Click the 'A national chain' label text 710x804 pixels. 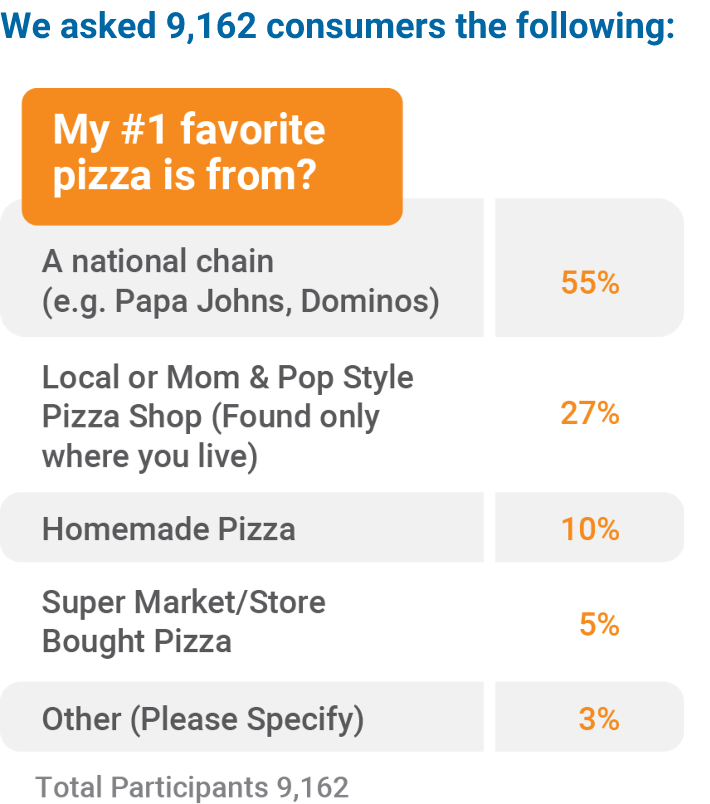point(158,261)
